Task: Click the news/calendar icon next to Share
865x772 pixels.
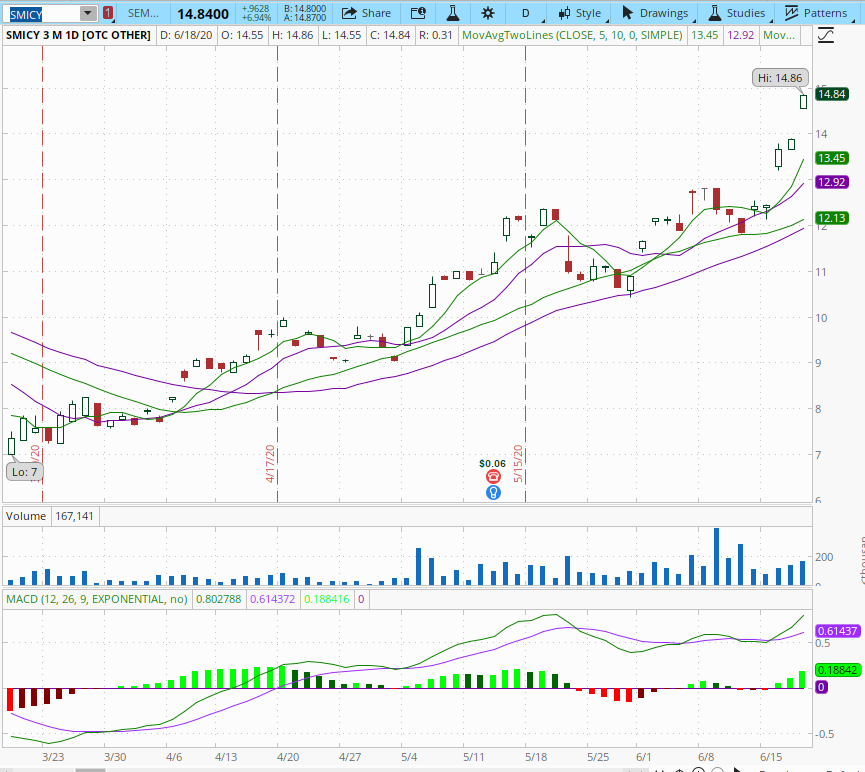Action: [x=418, y=13]
